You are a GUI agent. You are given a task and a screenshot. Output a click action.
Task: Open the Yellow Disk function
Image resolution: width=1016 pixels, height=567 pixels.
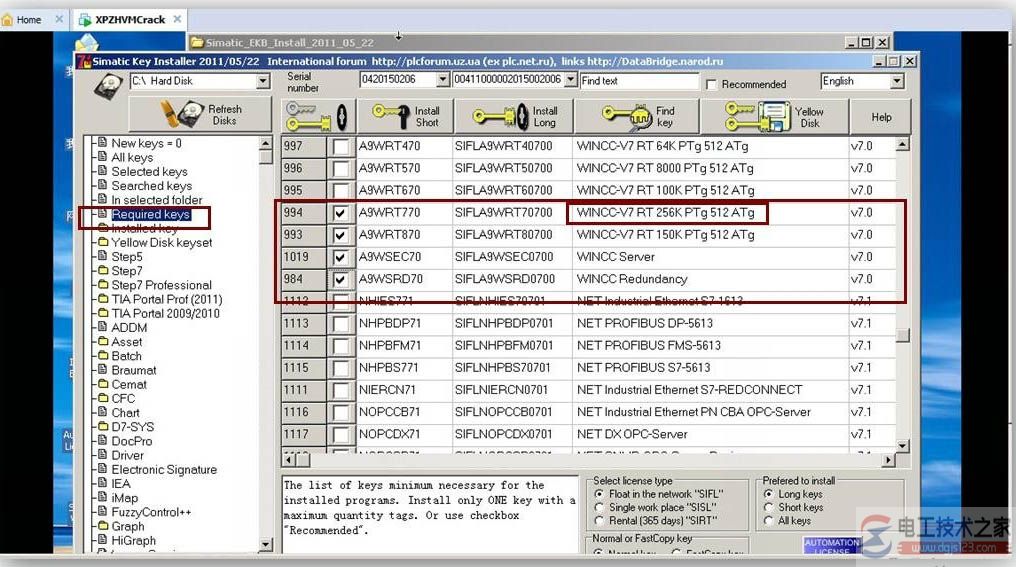coord(774,117)
